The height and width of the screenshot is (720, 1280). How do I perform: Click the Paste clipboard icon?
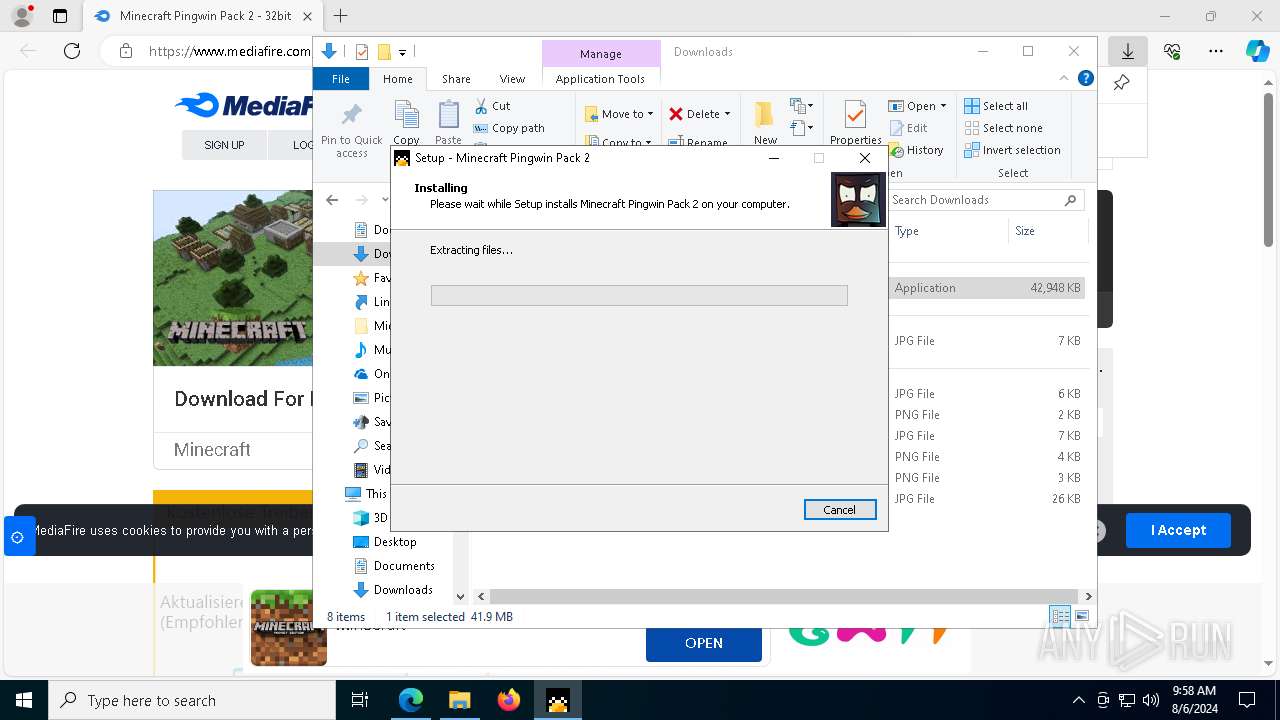(x=448, y=115)
